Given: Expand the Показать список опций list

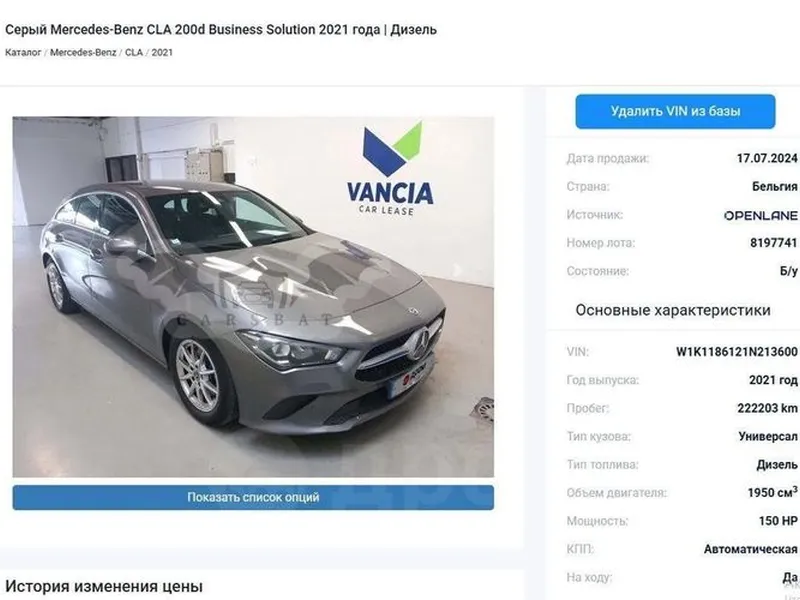Looking at the screenshot, I should (x=253, y=497).
